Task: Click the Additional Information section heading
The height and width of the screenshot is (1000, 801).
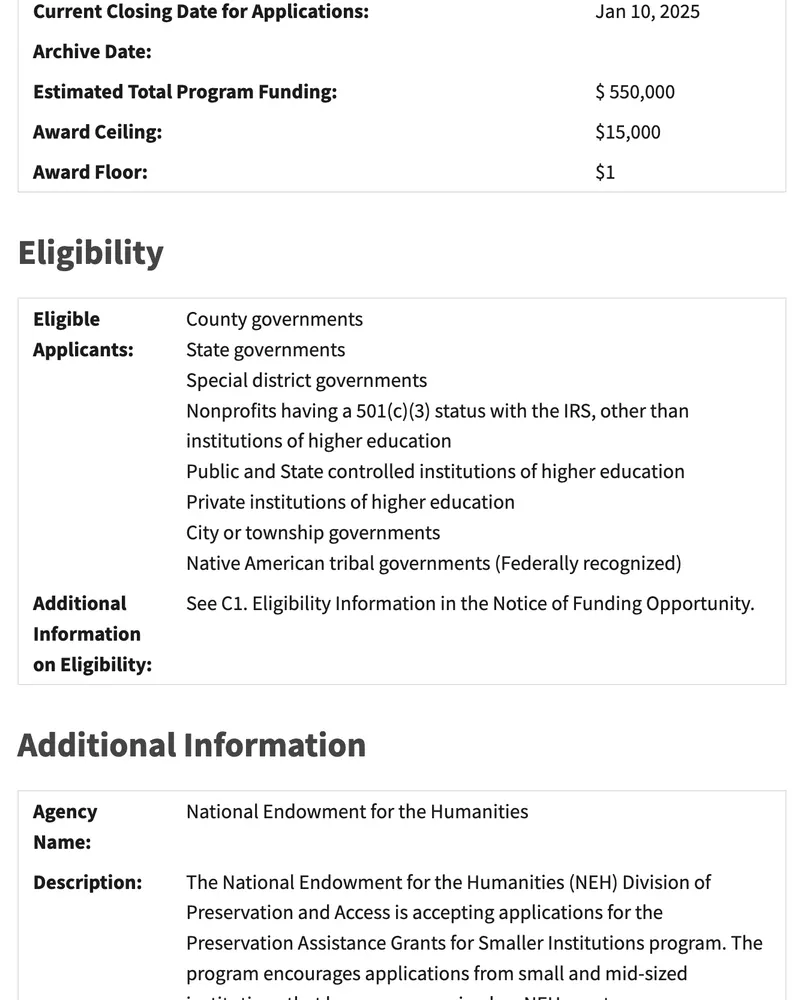Action: pos(191,745)
